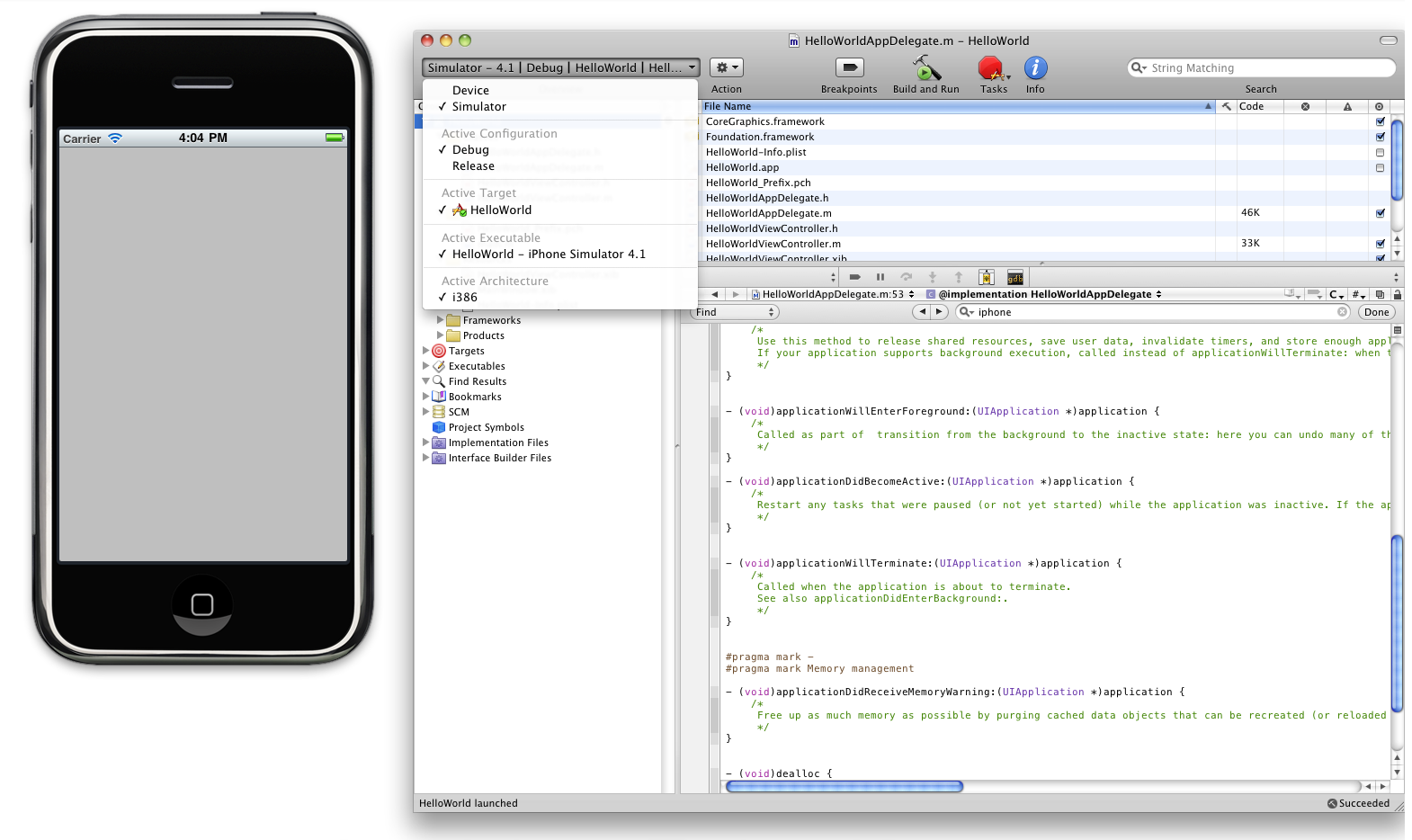Expand the Targets group
The height and width of the screenshot is (840, 1412).
click(x=426, y=350)
